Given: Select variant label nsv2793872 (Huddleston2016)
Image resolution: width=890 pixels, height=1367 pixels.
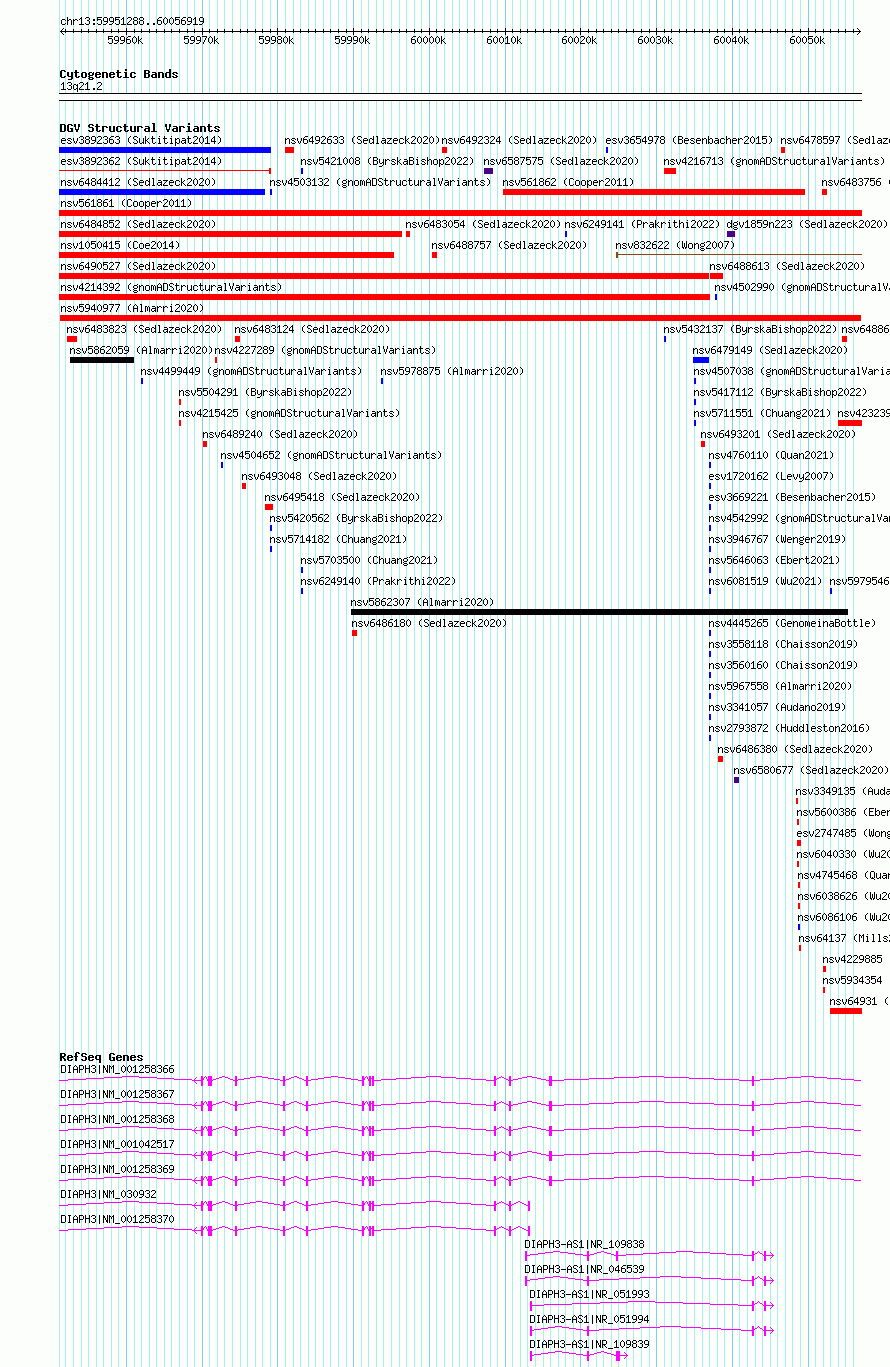Looking at the screenshot, I should (789, 728).
